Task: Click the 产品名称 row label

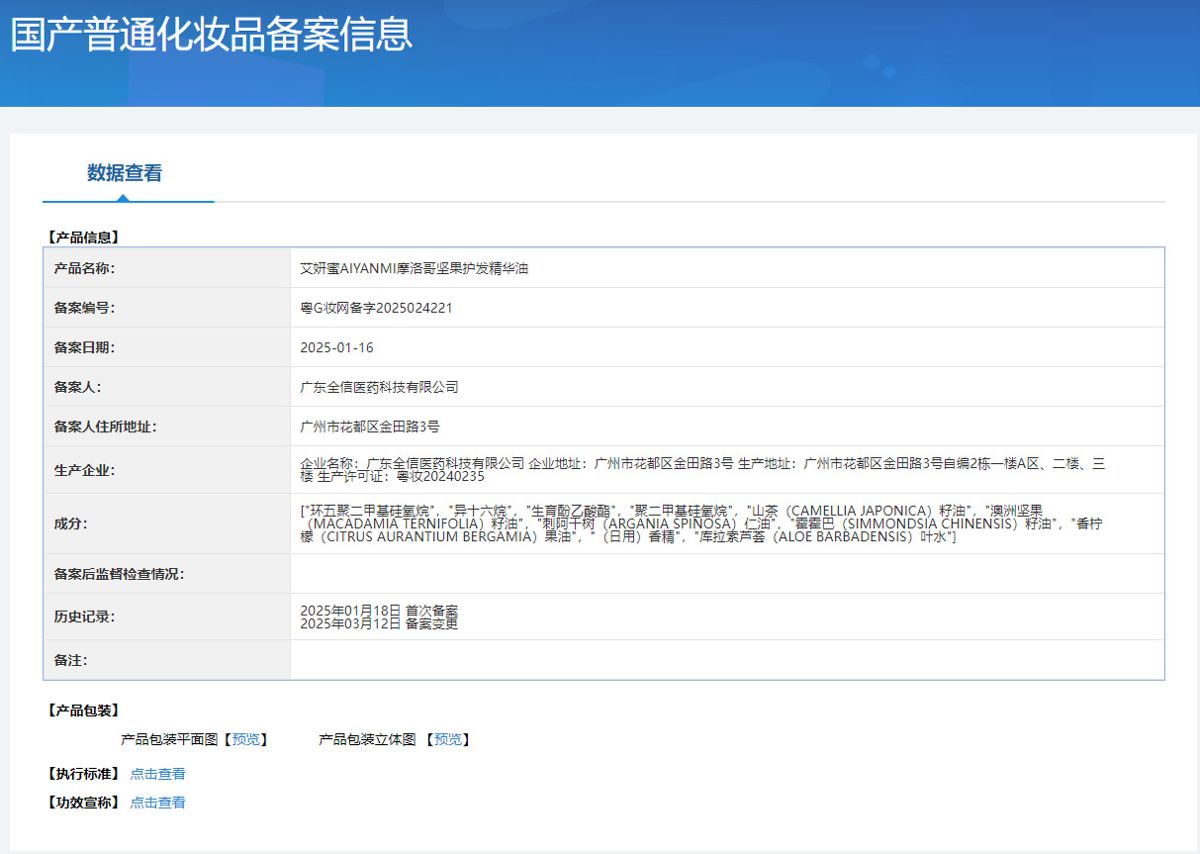Action: pyautogui.click(x=84, y=269)
